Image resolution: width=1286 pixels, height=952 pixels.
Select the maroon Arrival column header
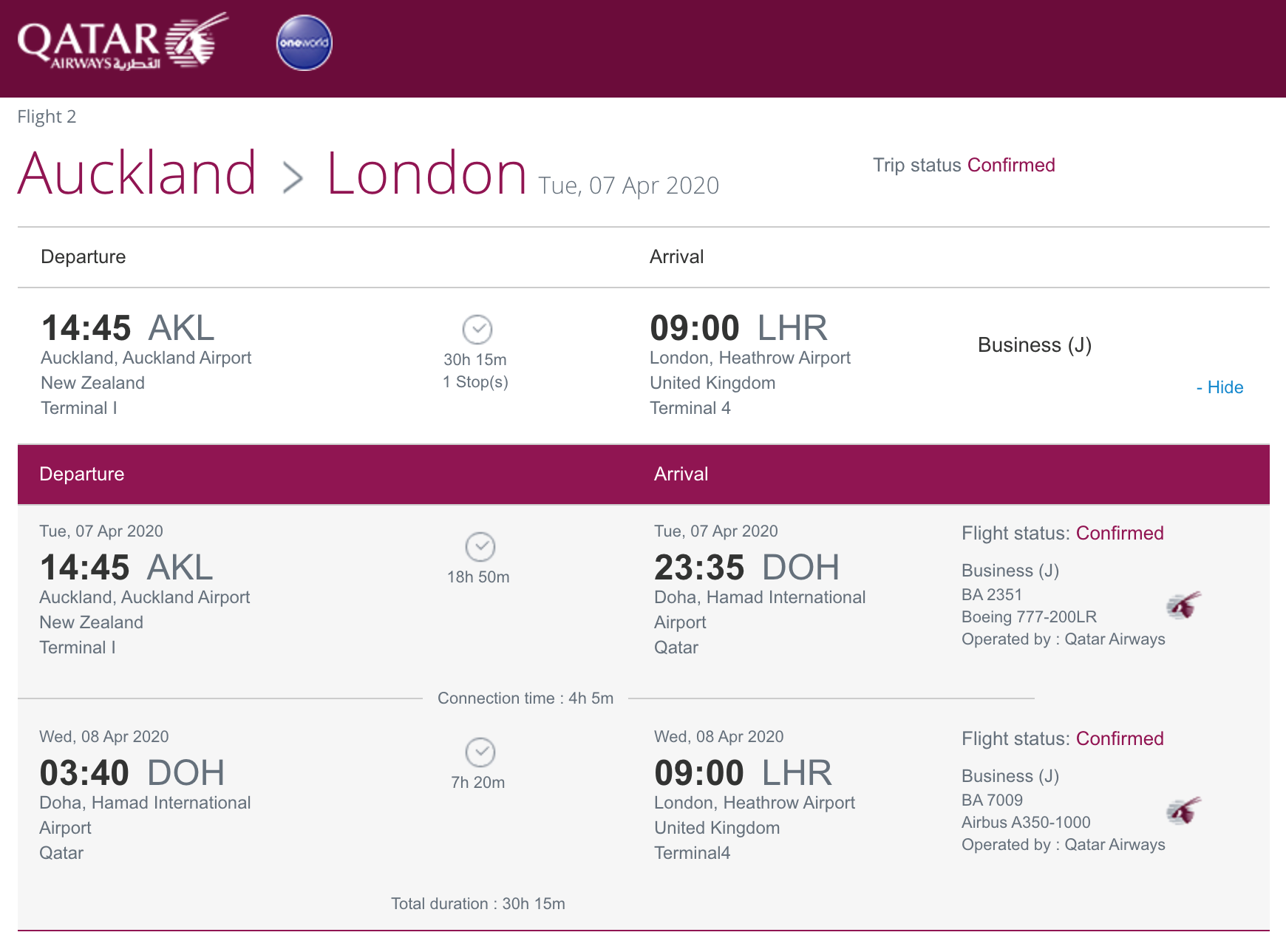(x=681, y=474)
